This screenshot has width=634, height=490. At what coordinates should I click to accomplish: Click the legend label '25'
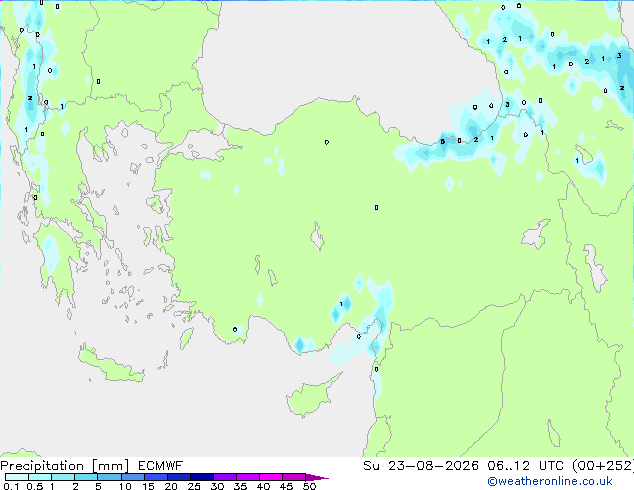tap(194, 486)
